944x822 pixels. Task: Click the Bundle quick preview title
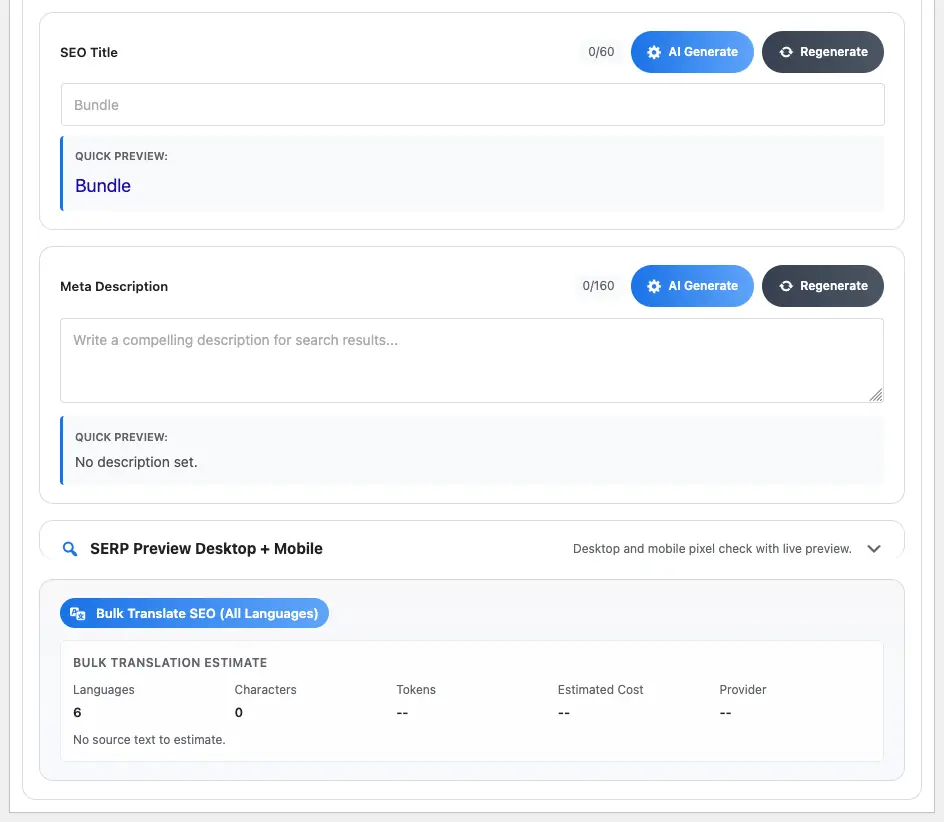tap(103, 185)
